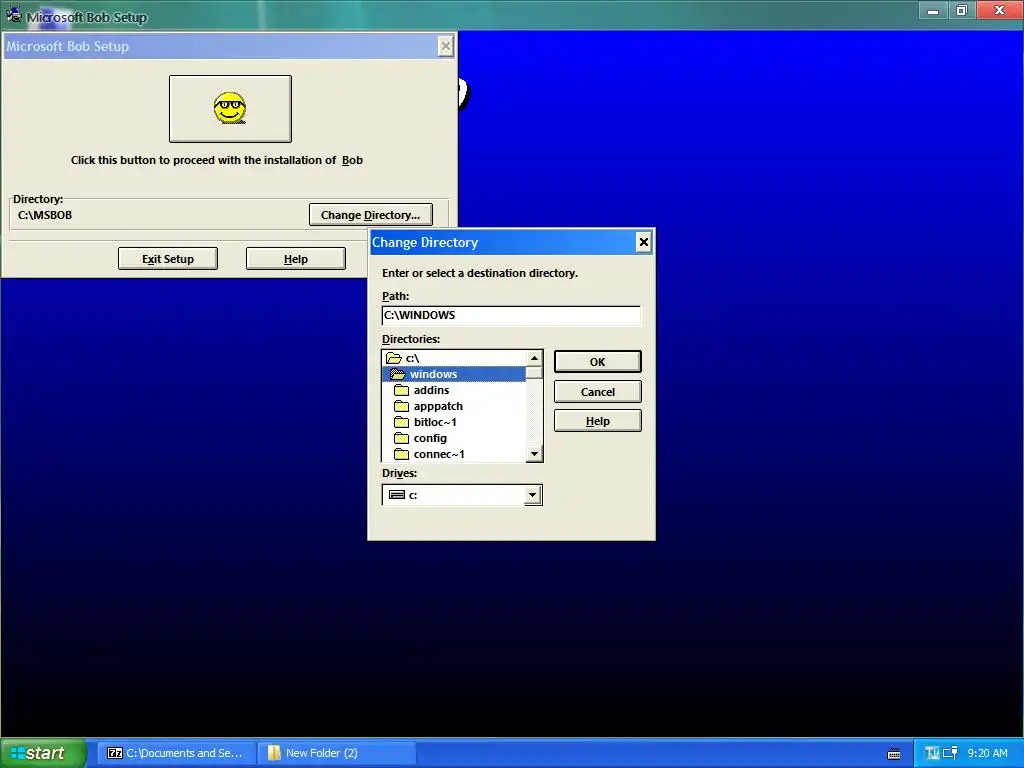
Task: Click the open folder icon beside c:\
Action: click(x=394, y=358)
